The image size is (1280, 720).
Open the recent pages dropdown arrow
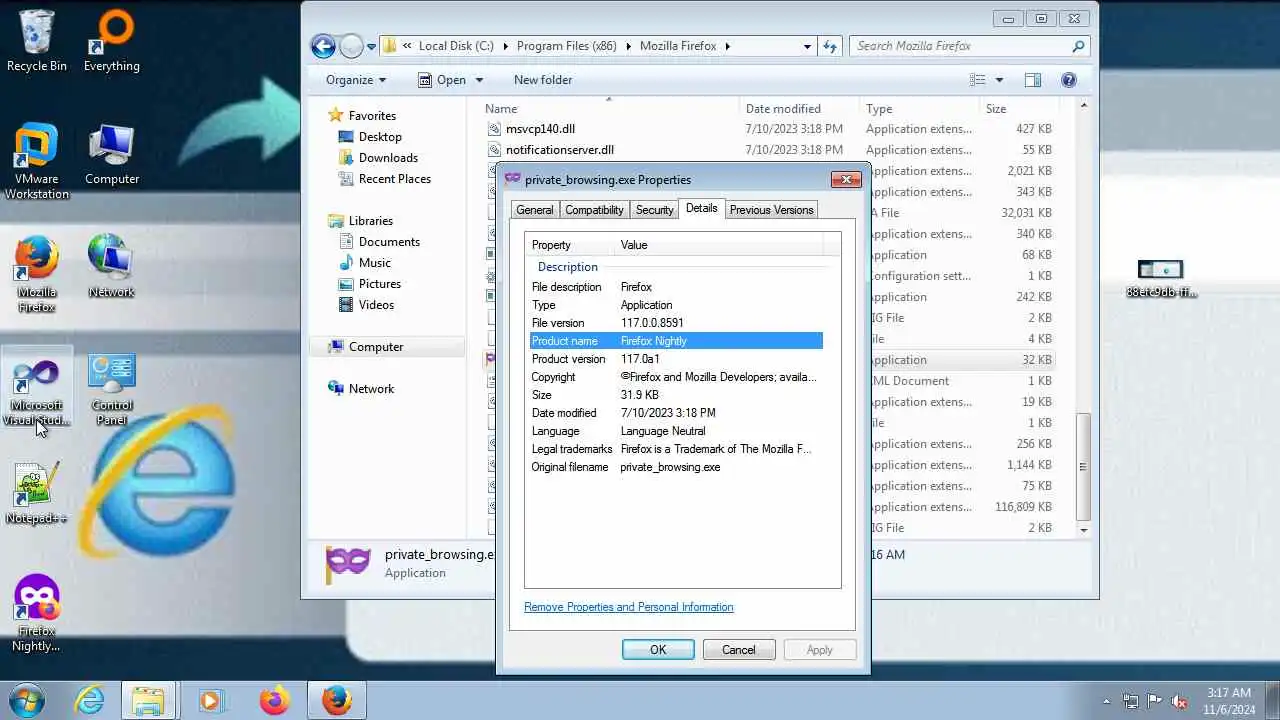pos(371,46)
